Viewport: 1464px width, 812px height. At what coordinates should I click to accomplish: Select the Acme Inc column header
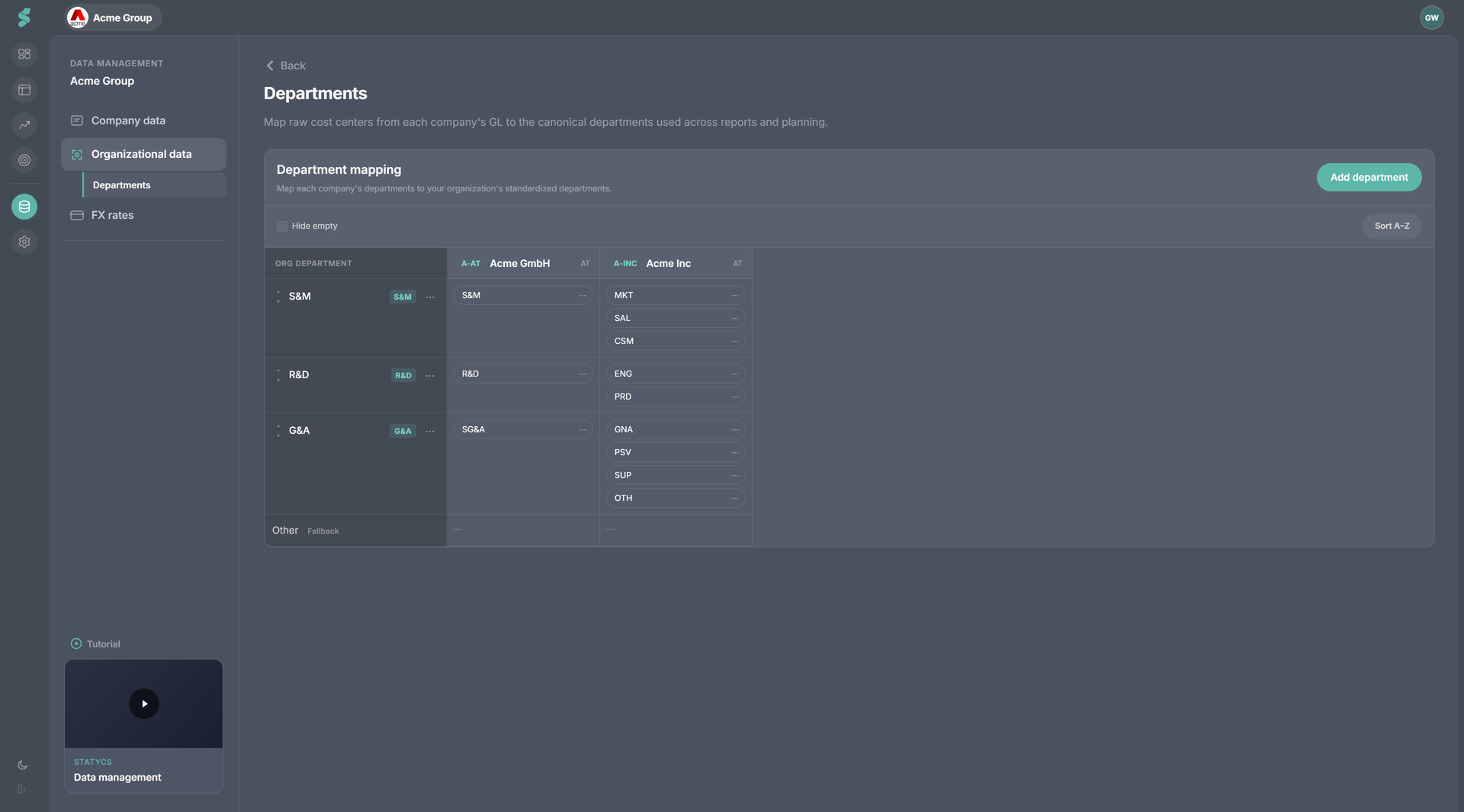[x=676, y=264]
